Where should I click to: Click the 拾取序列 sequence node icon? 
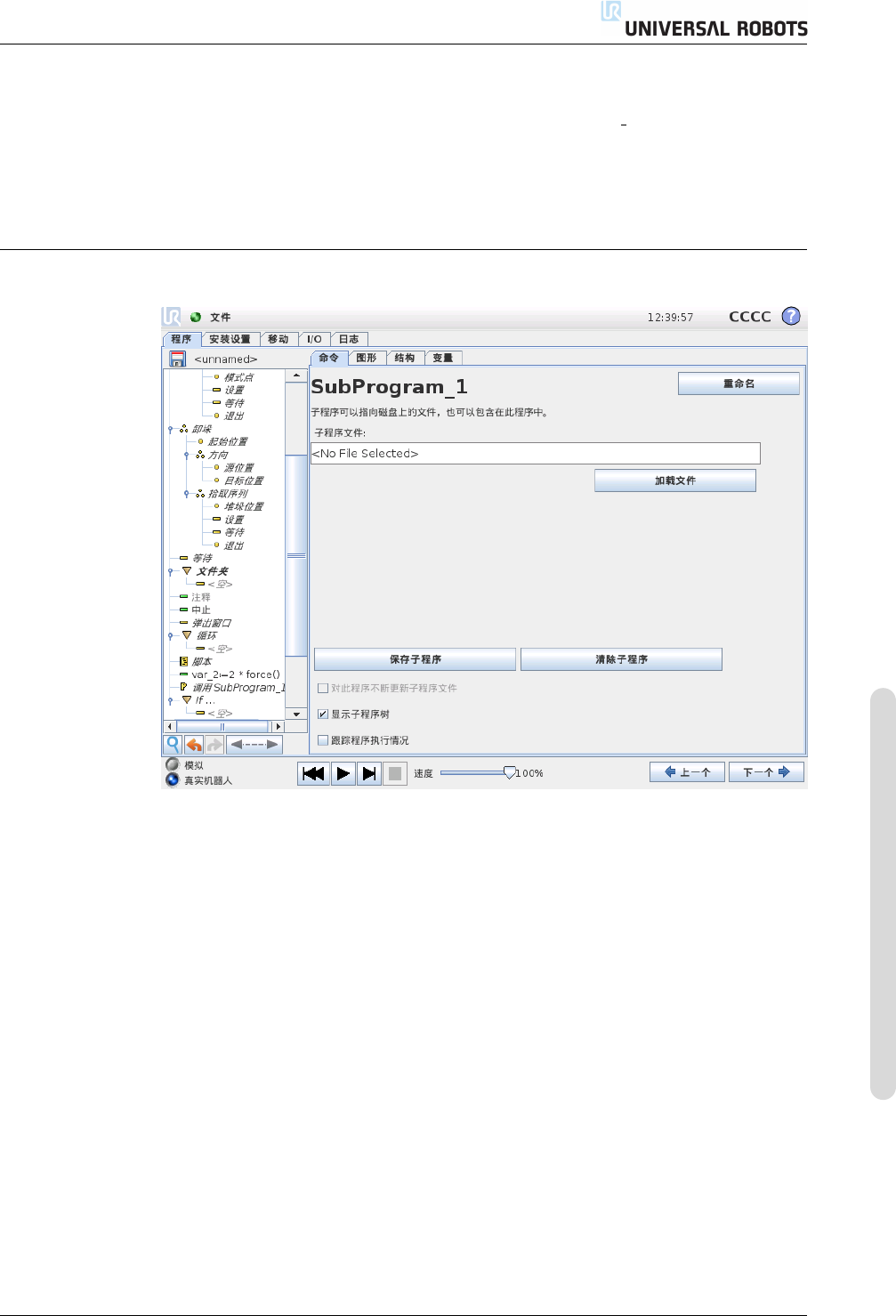coord(200,493)
